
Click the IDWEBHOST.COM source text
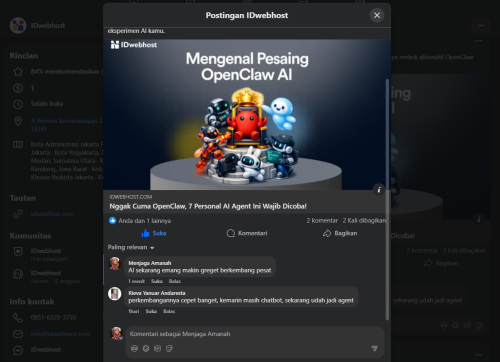[131, 197]
